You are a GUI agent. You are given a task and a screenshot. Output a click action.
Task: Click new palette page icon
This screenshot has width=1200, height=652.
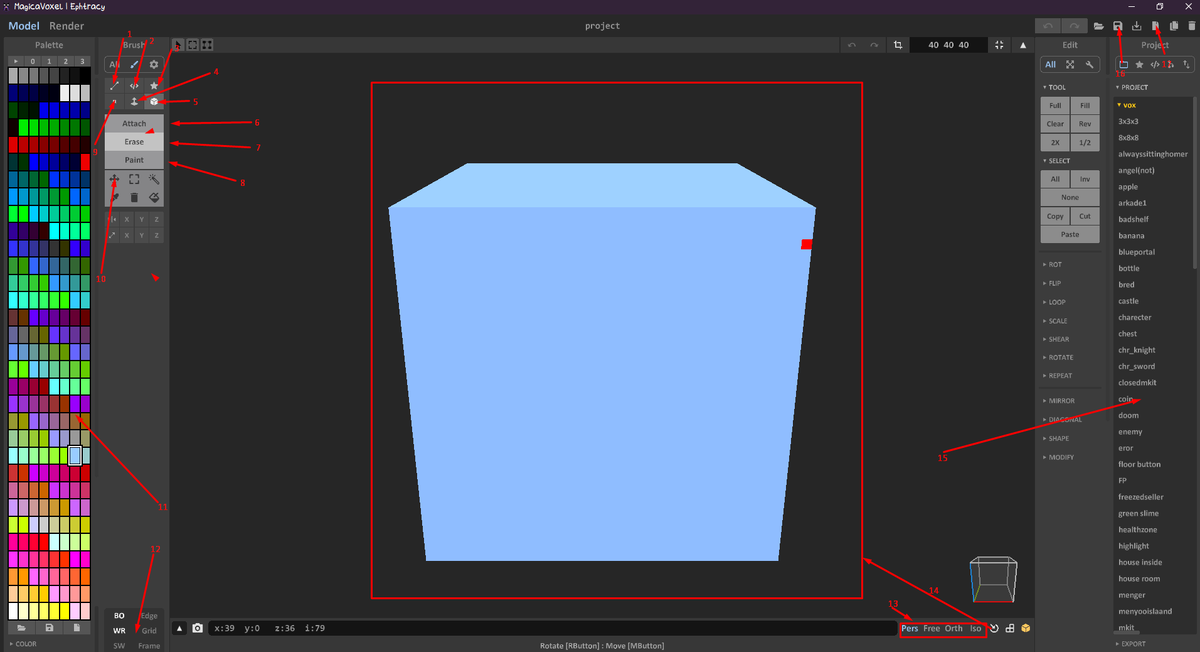pos(76,628)
